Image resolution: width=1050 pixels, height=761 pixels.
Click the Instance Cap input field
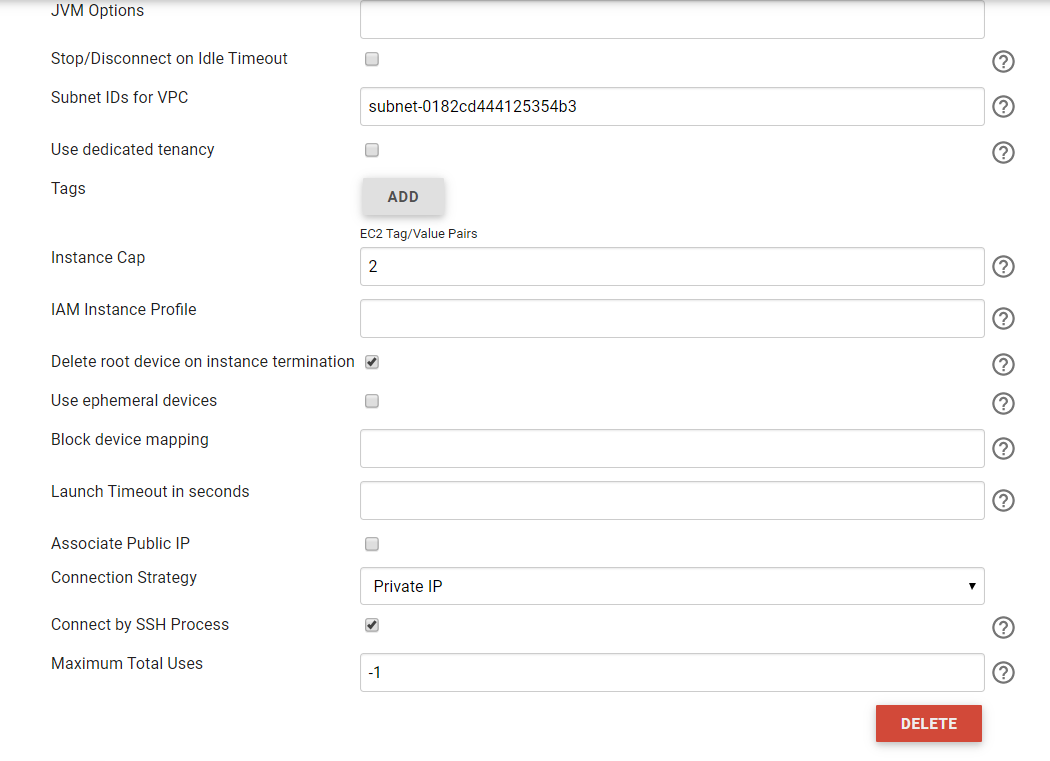(x=671, y=267)
